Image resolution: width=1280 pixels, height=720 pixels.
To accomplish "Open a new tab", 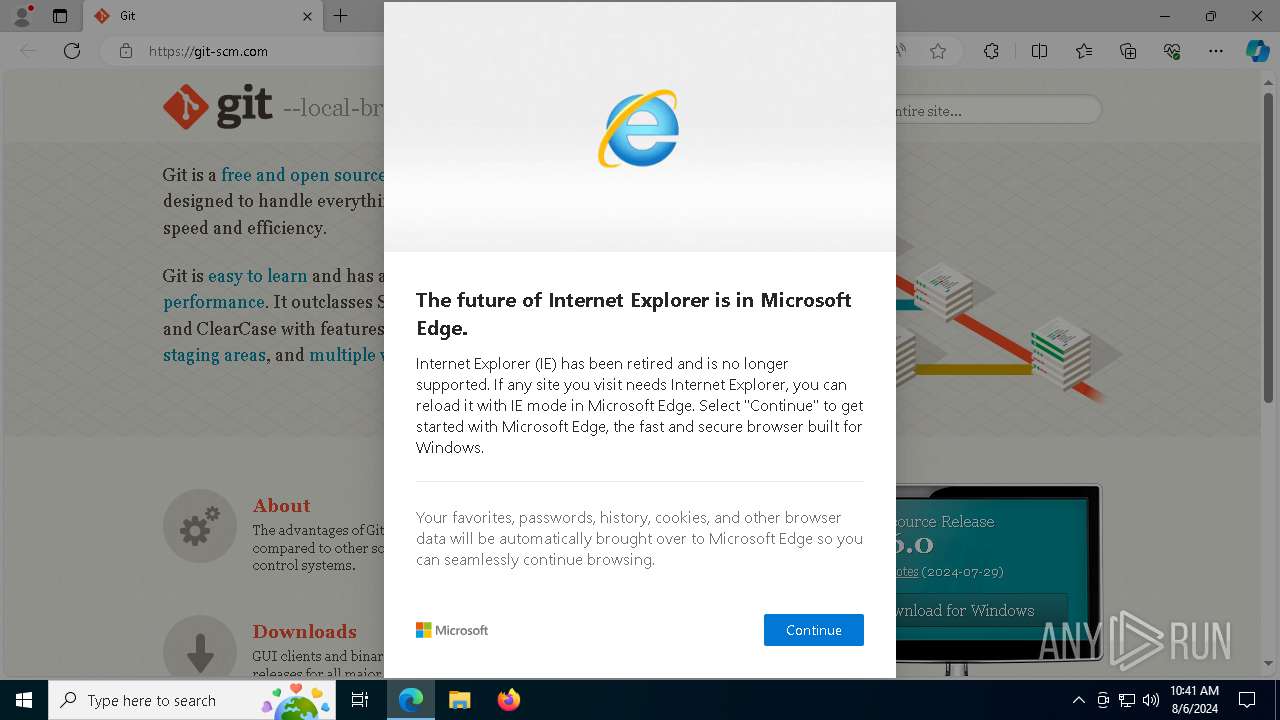I will (x=340, y=16).
